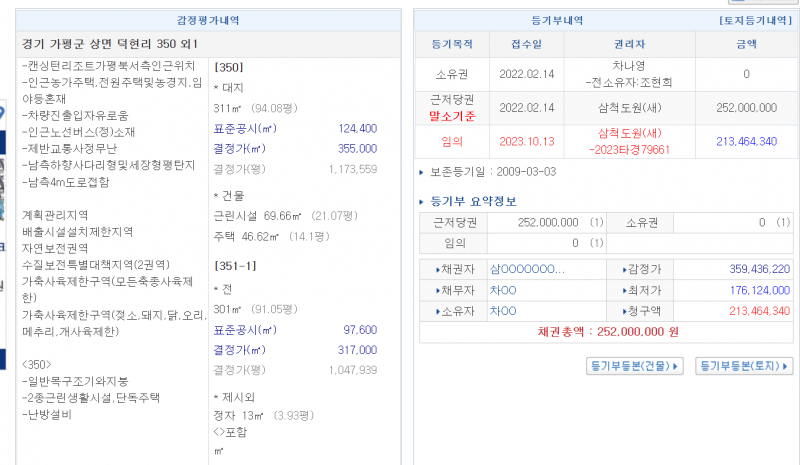Click the 금액 column header

pyautogui.click(x=746, y=44)
